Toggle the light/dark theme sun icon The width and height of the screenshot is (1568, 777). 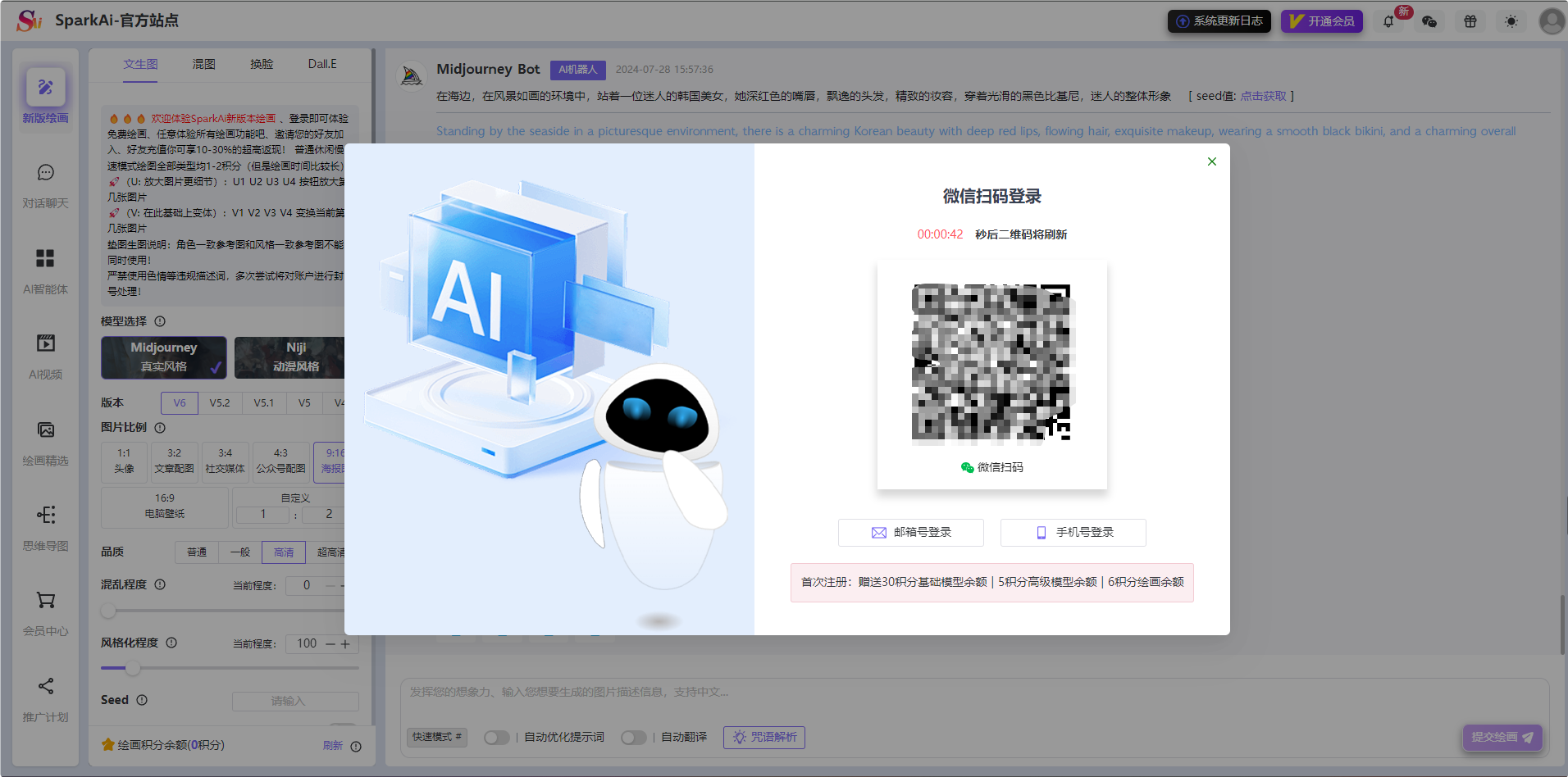pyautogui.click(x=1511, y=21)
